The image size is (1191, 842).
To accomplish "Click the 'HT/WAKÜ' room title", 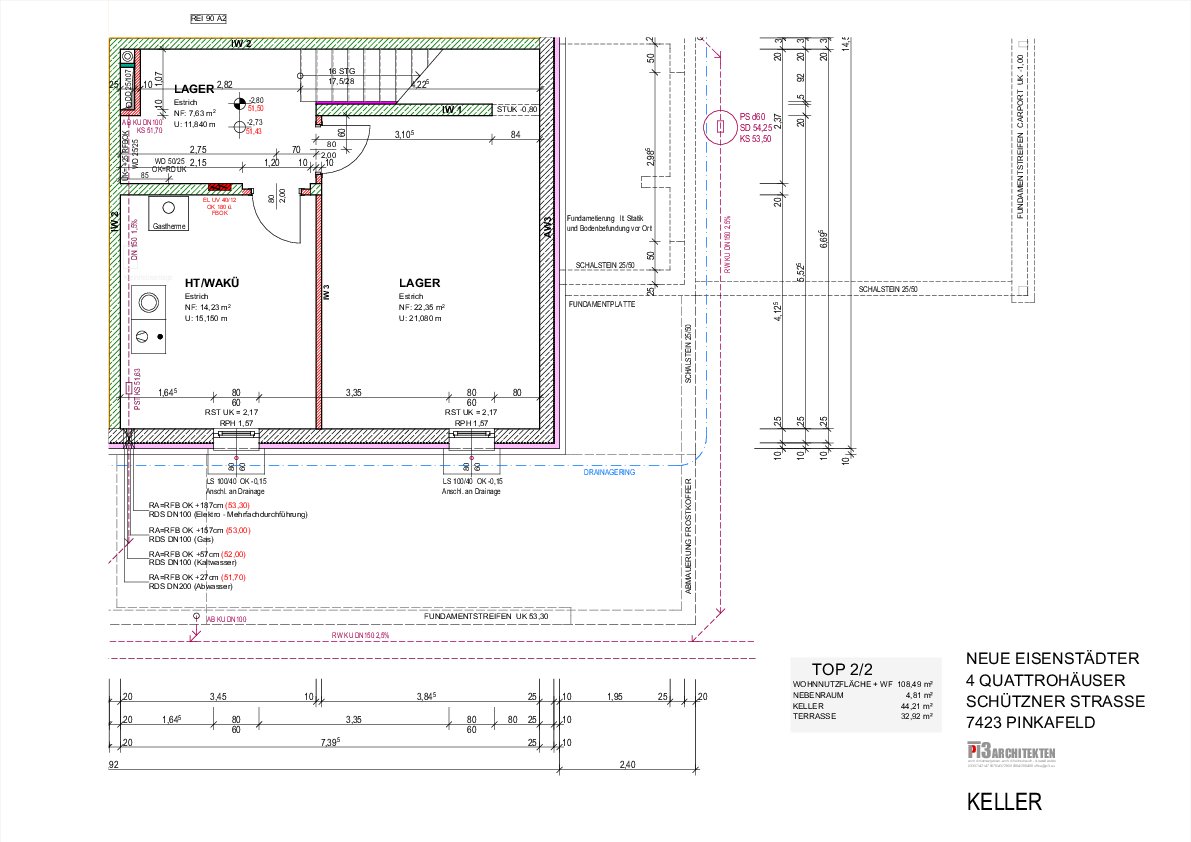I will click(x=212, y=283).
